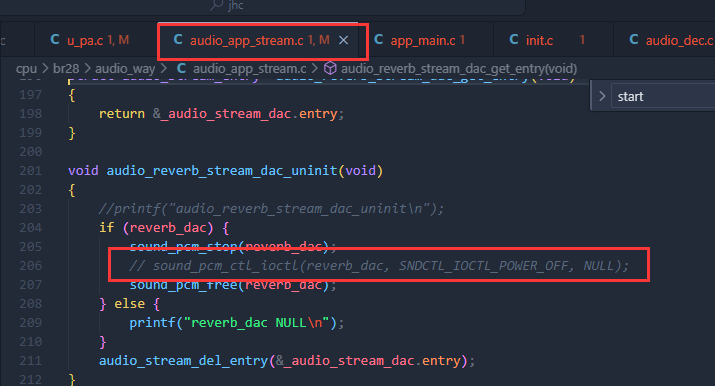This screenshot has height=386, width=715.
Task: Click the printf("reverb_dac NULL\n") line
Action: tap(237, 323)
